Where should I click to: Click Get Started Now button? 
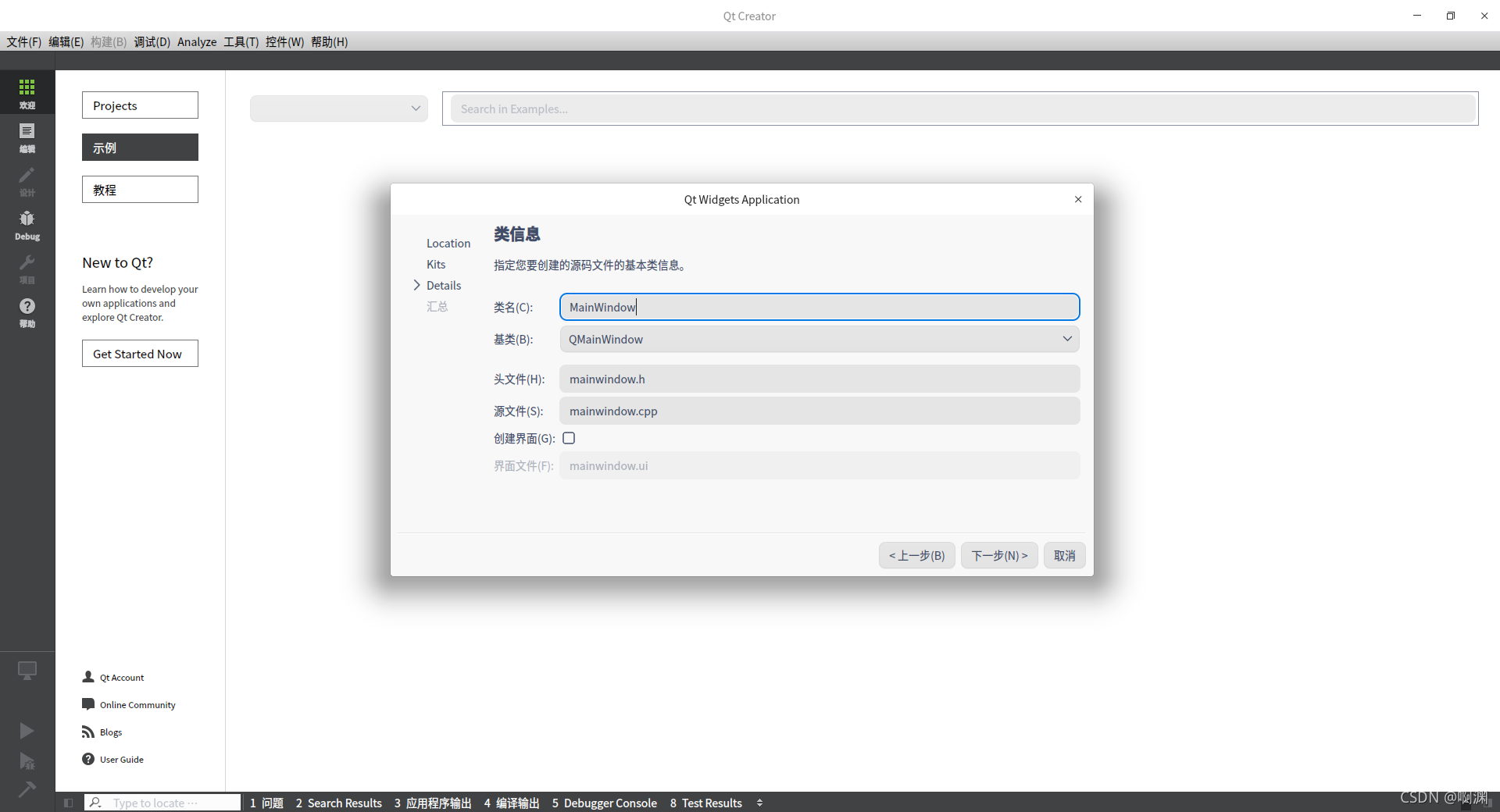coord(140,354)
